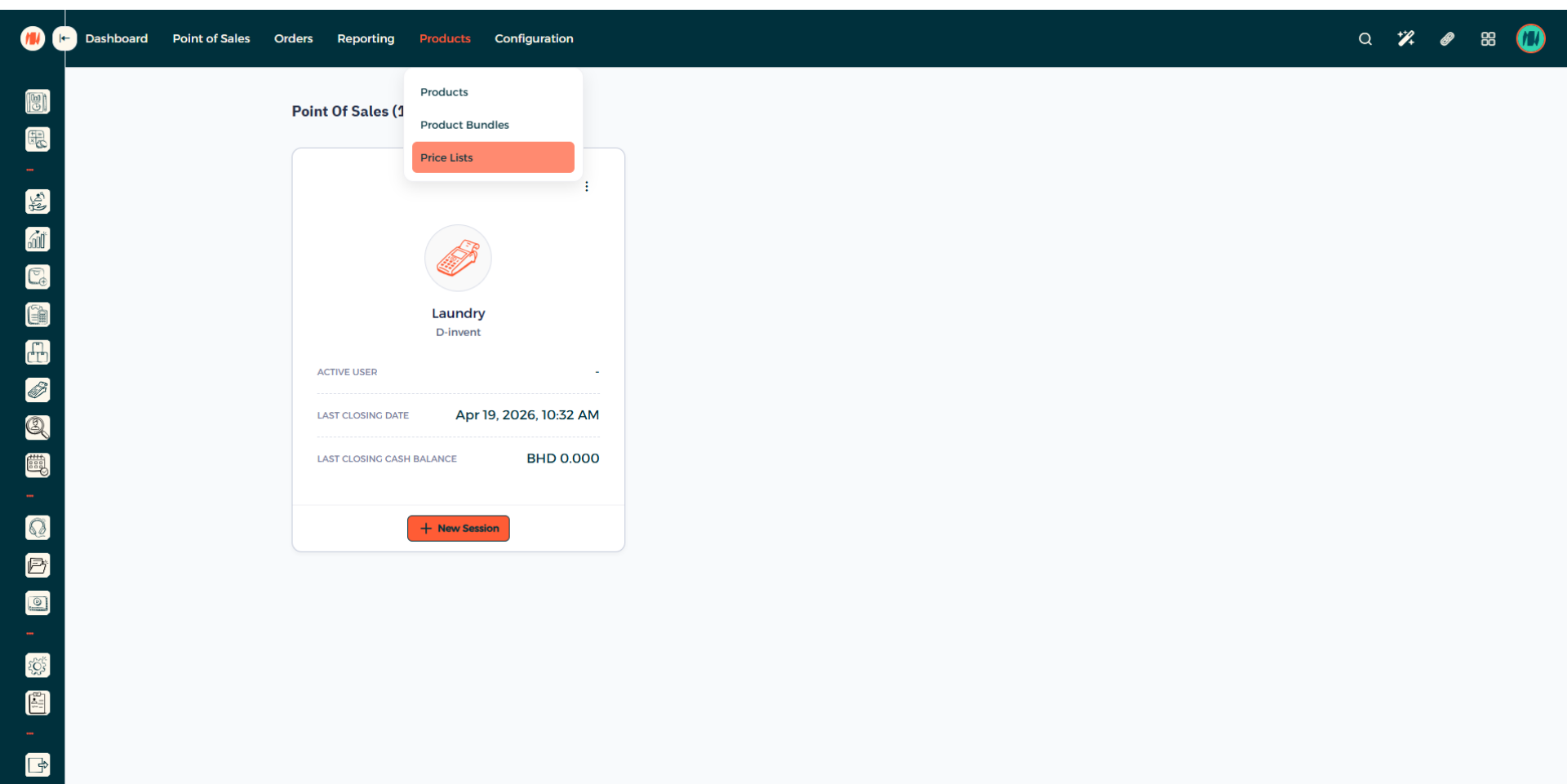Open the Laundry card three-dot menu
Viewport: 1567px width, 784px height.
point(587,187)
